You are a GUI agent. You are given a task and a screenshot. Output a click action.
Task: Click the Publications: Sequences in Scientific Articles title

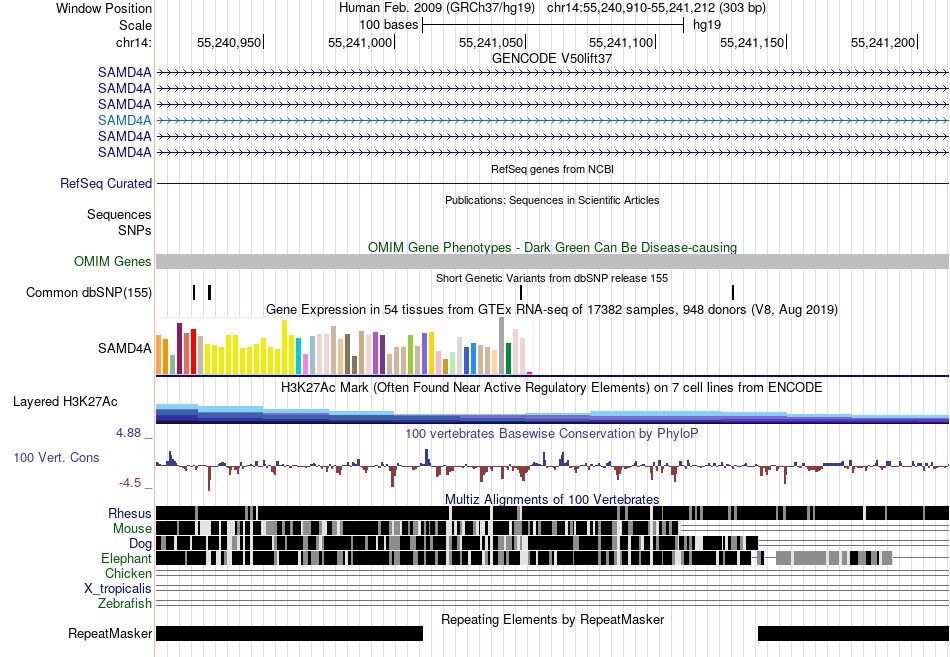click(x=552, y=200)
